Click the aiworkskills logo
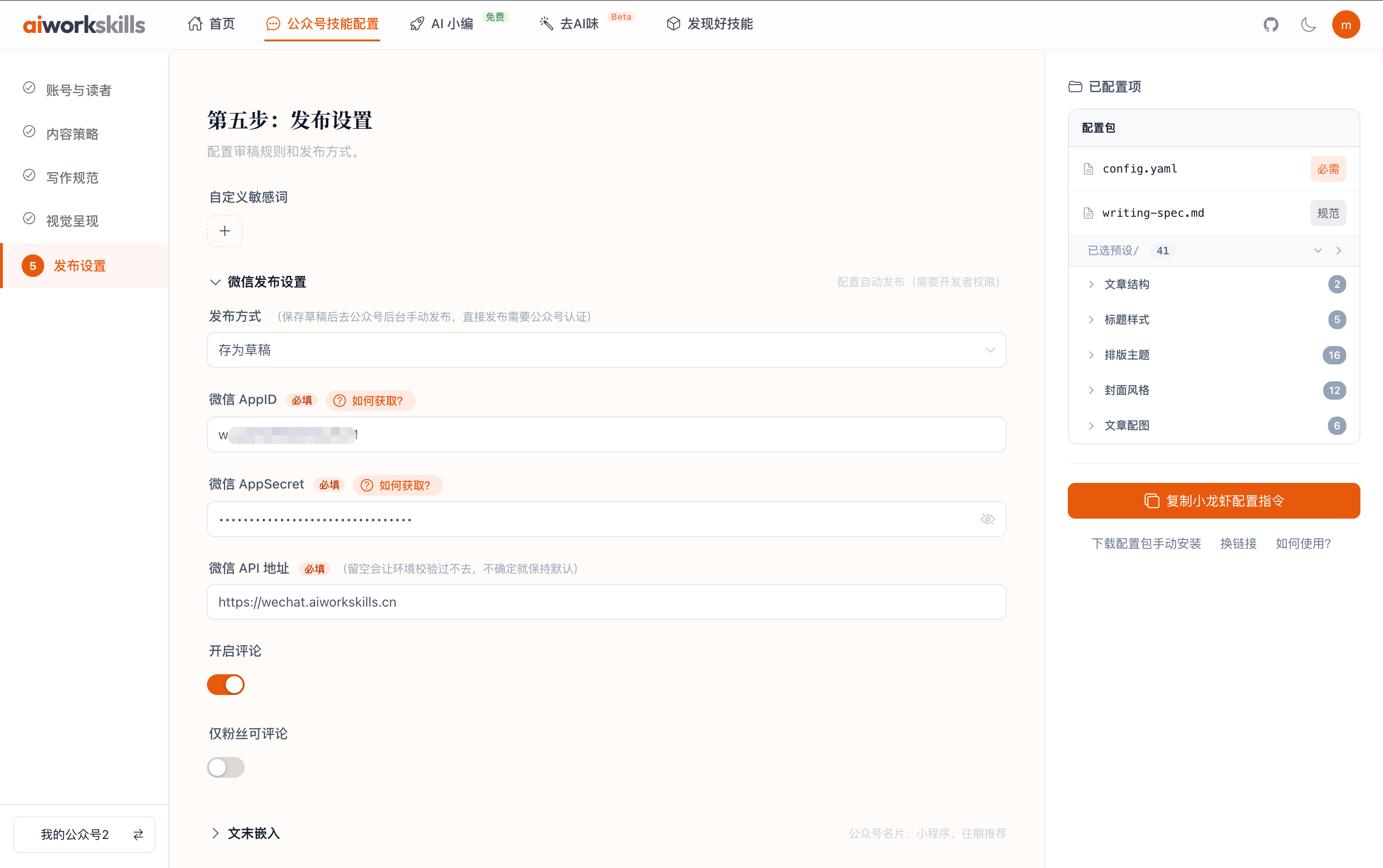The width and height of the screenshot is (1383, 868). coord(84,24)
